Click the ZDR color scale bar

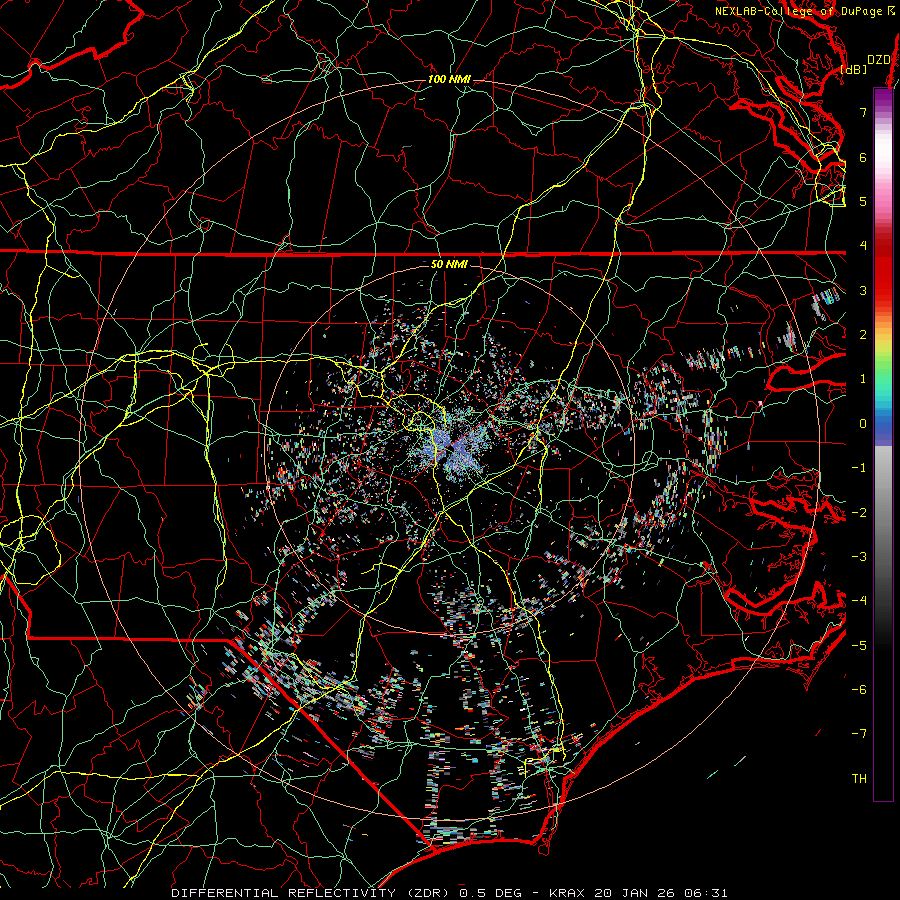tap(883, 444)
